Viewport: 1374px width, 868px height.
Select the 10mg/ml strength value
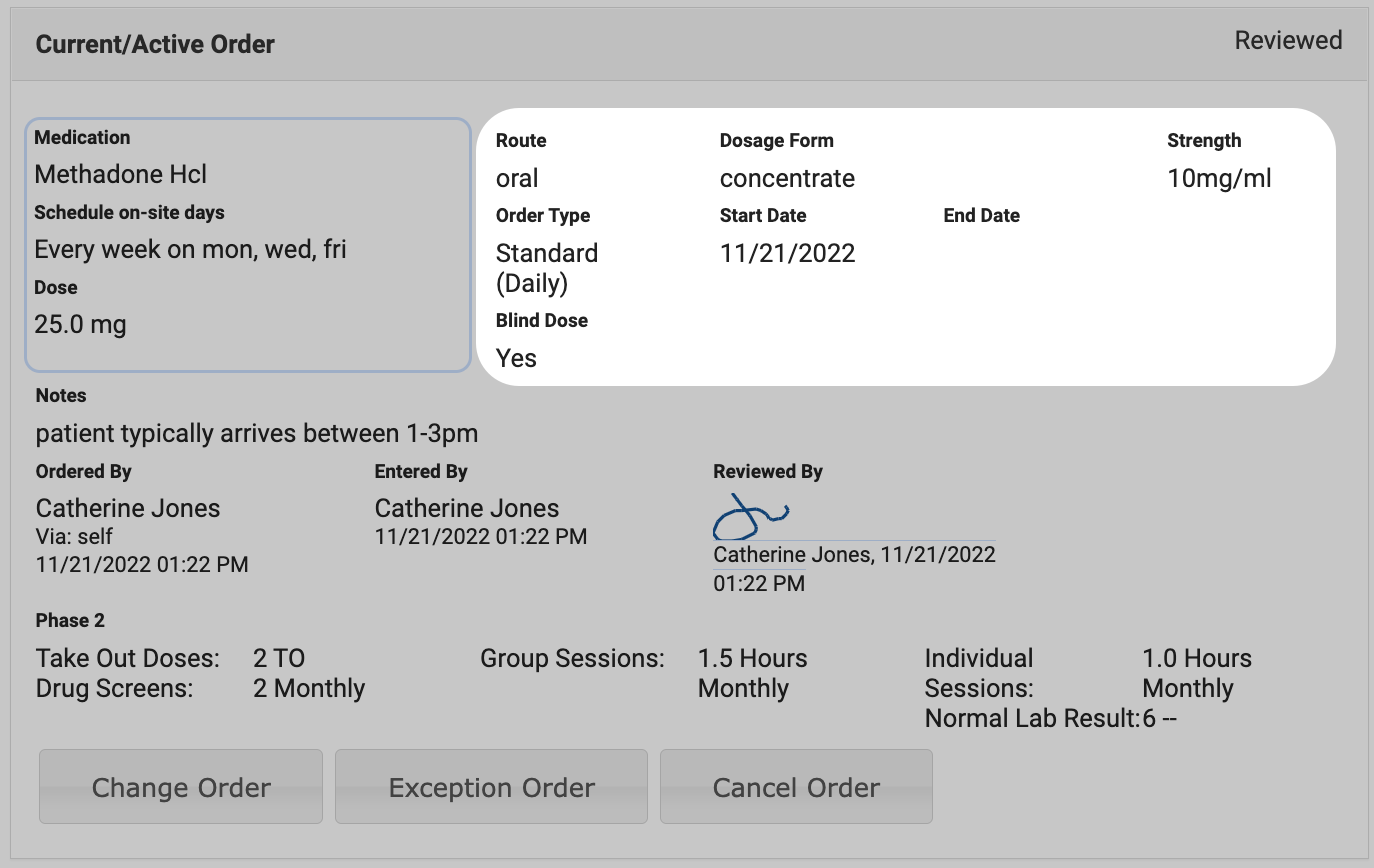1219,179
